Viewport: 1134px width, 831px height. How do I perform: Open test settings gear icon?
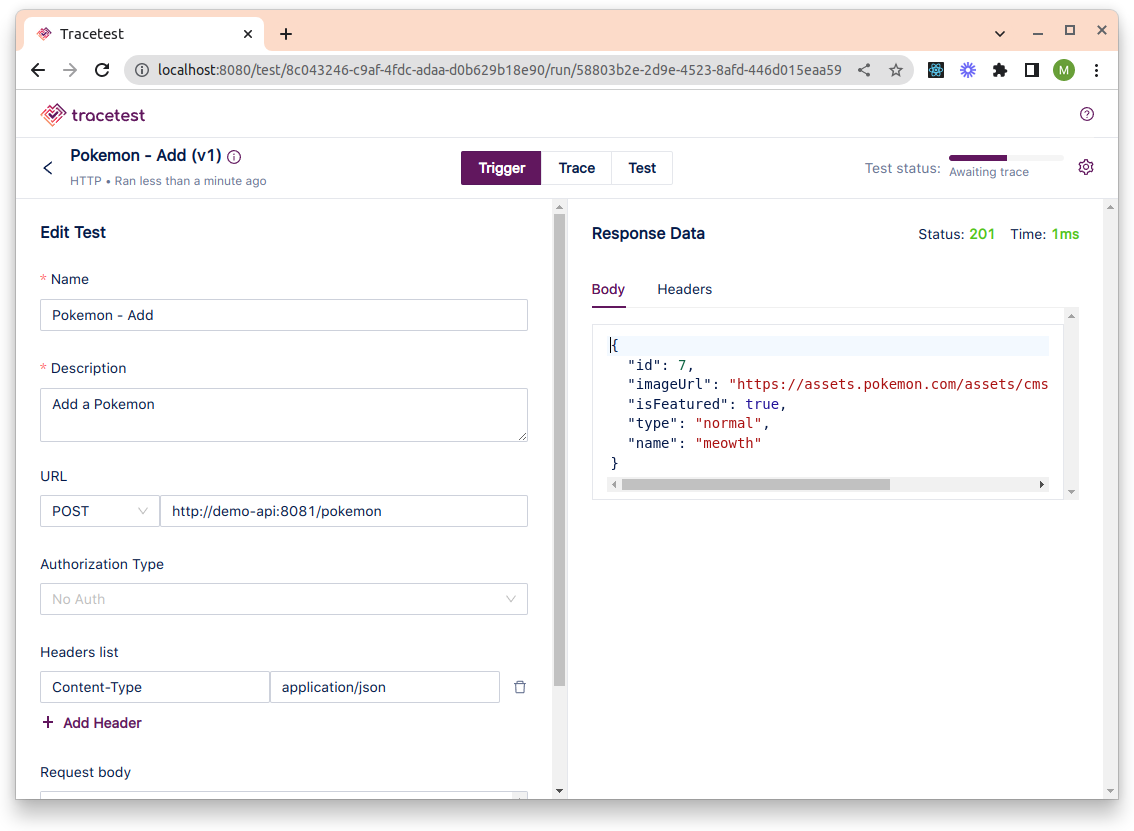pyautogui.click(x=1086, y=167)
